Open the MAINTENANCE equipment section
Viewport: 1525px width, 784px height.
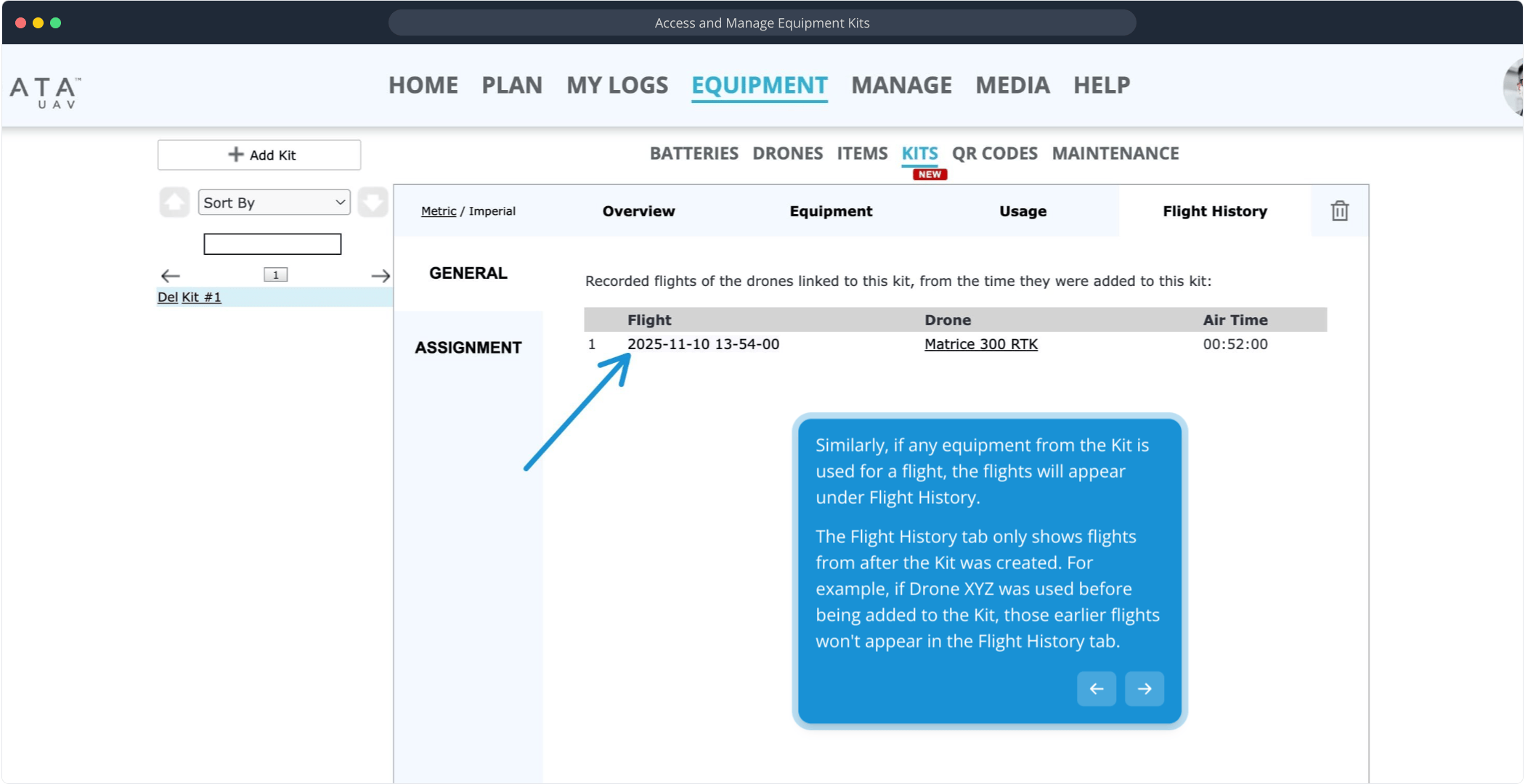click(1115, 153)
